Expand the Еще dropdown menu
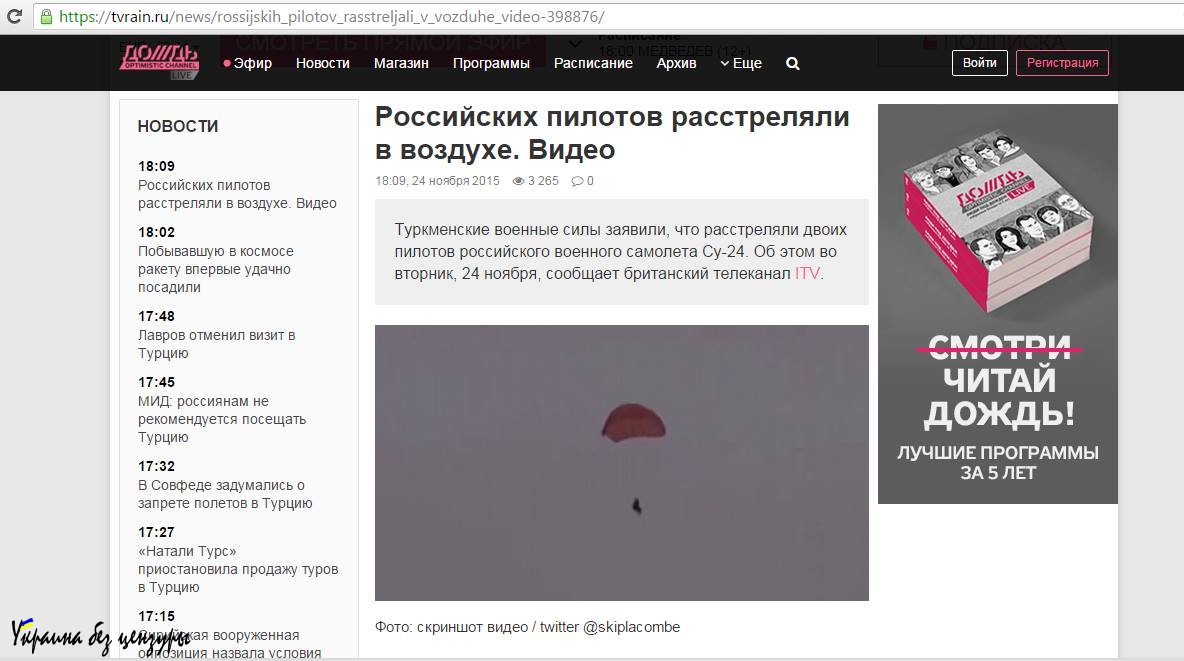The image size is (1184, 661). (x=741, y=63)
